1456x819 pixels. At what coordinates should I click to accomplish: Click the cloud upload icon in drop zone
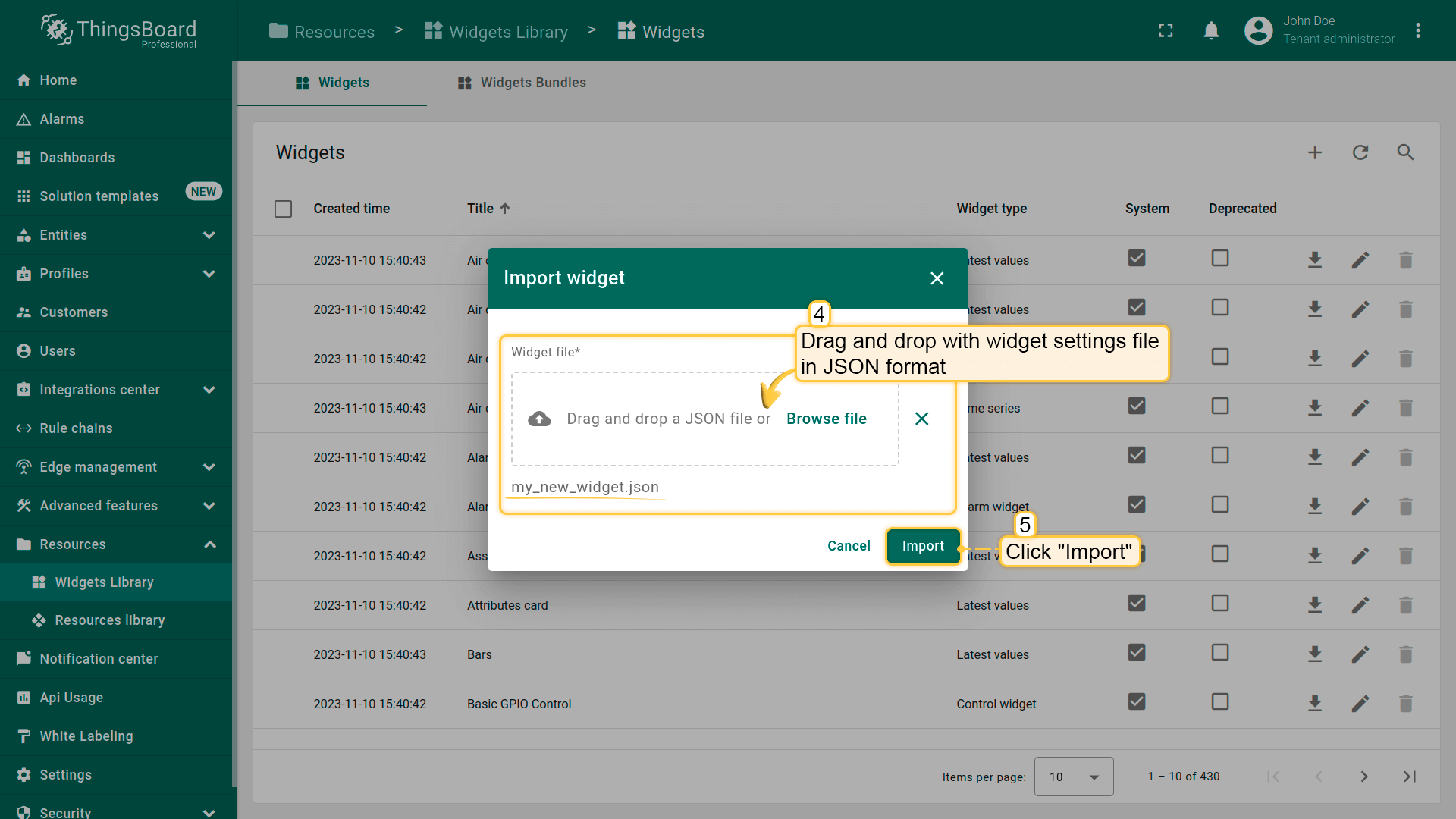(539, 419)
